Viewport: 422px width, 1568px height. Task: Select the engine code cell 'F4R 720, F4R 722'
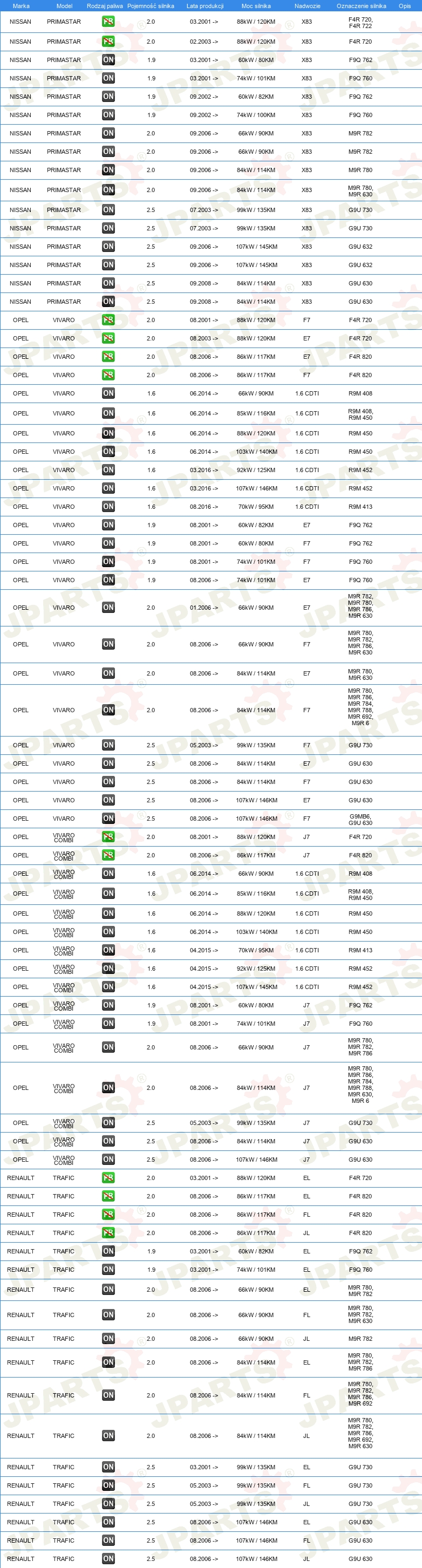(360, 23)
